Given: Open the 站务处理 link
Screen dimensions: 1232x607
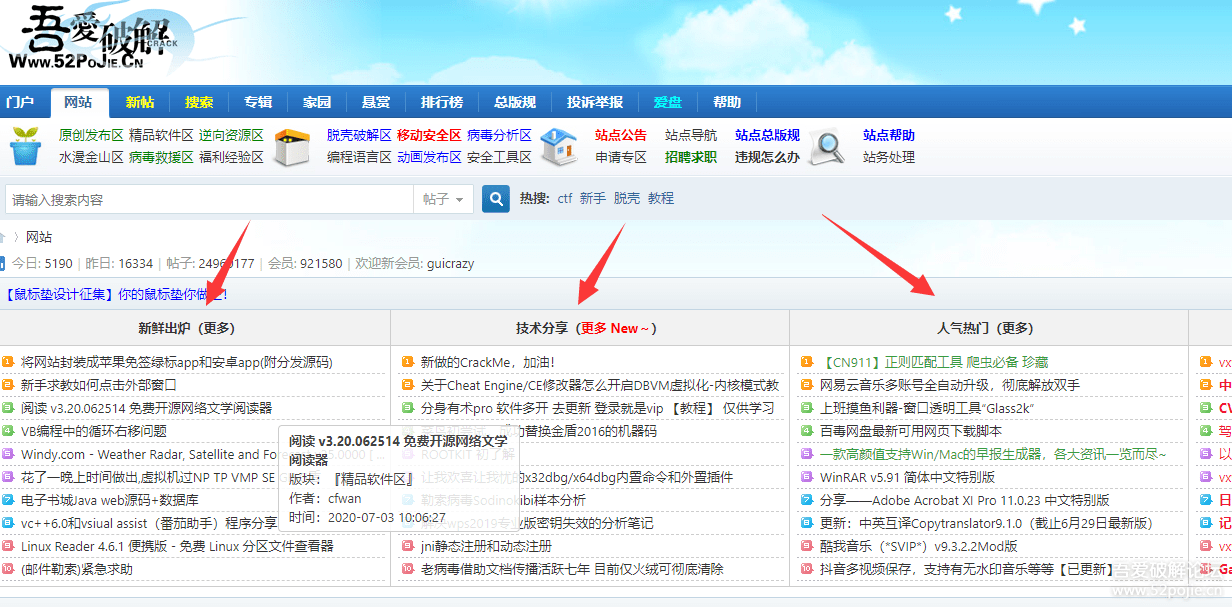Looking at the screenshot, I should pos(889,157).
